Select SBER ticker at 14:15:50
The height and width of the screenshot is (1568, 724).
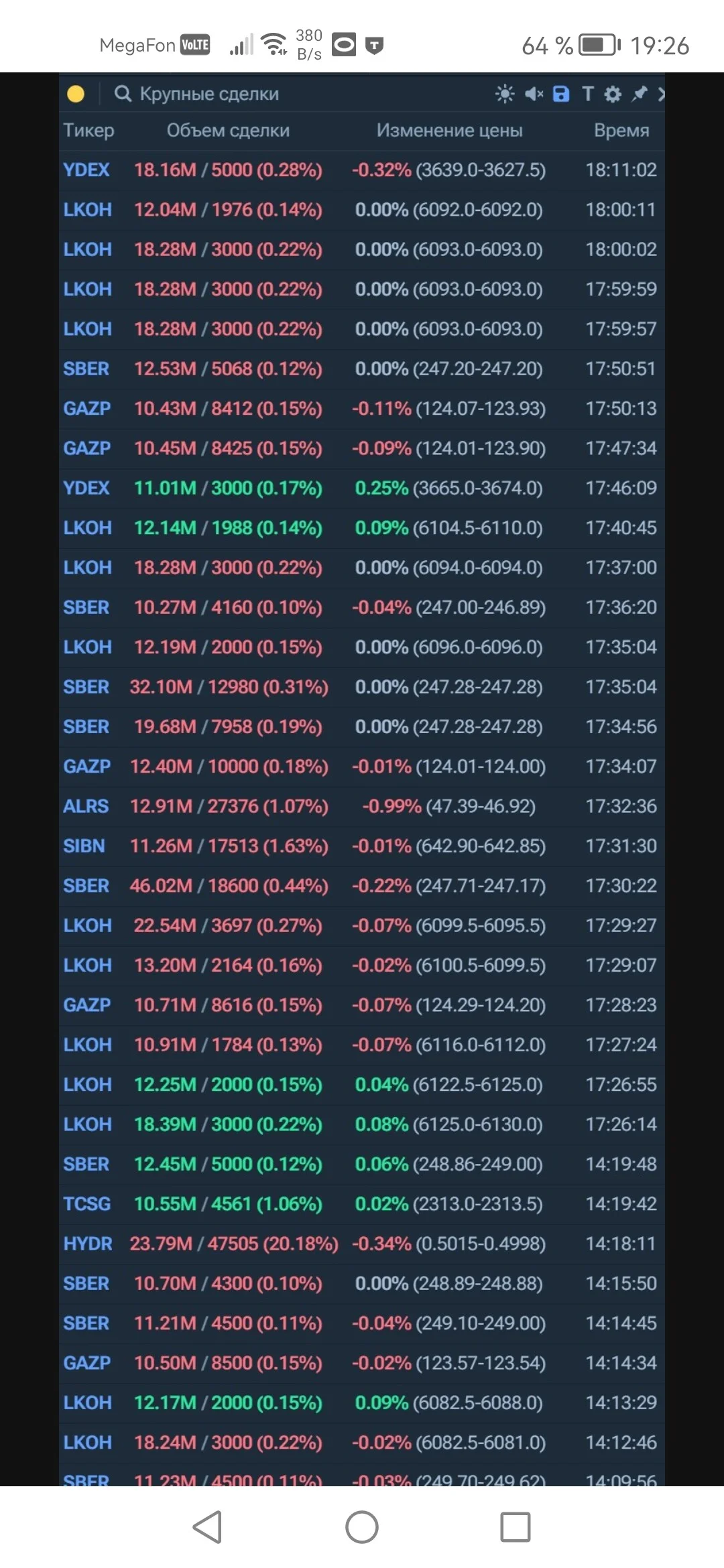86,1284
